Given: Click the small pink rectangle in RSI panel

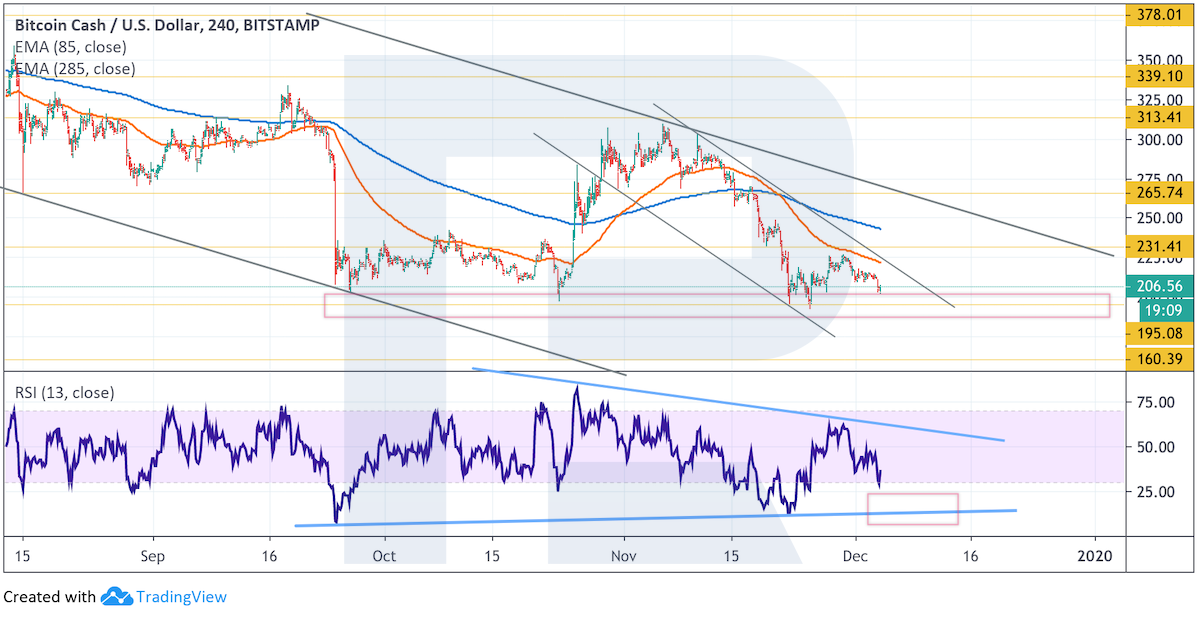Looking at the screenshot, I should point(912,509).
